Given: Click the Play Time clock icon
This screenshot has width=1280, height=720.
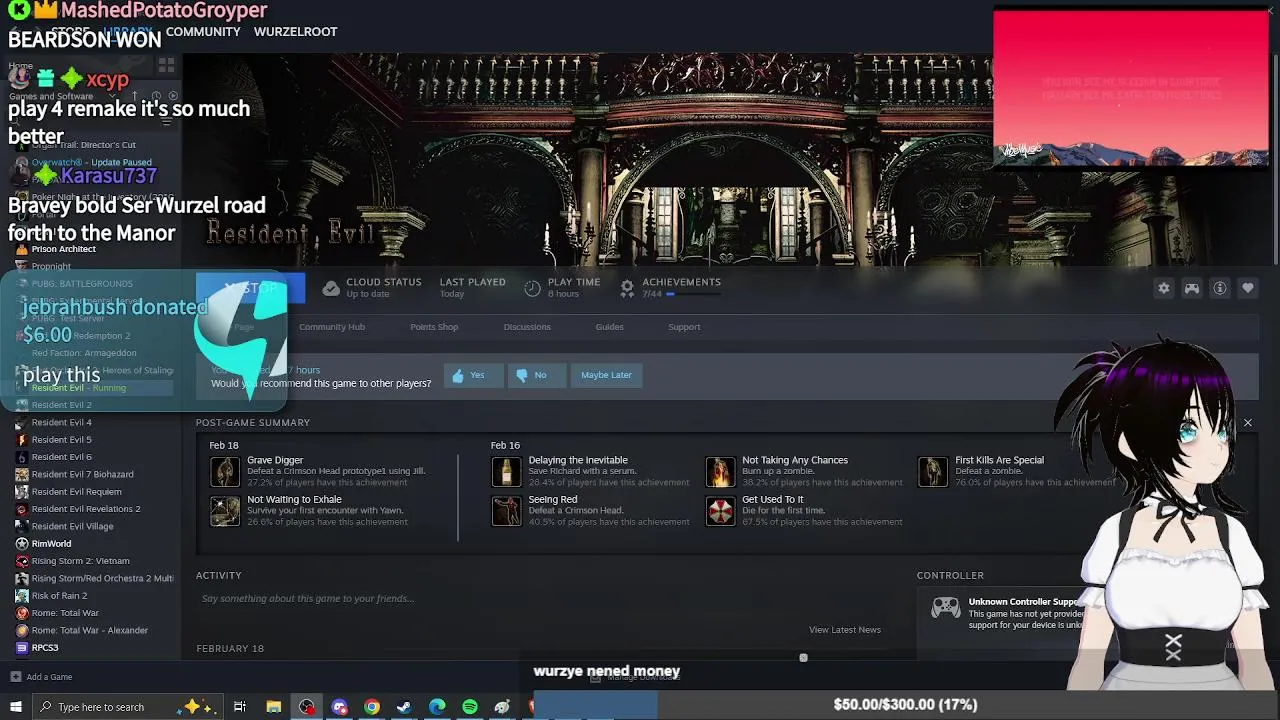Looking at the screenshot, I should pyautogui.click(x=532, y=288).
